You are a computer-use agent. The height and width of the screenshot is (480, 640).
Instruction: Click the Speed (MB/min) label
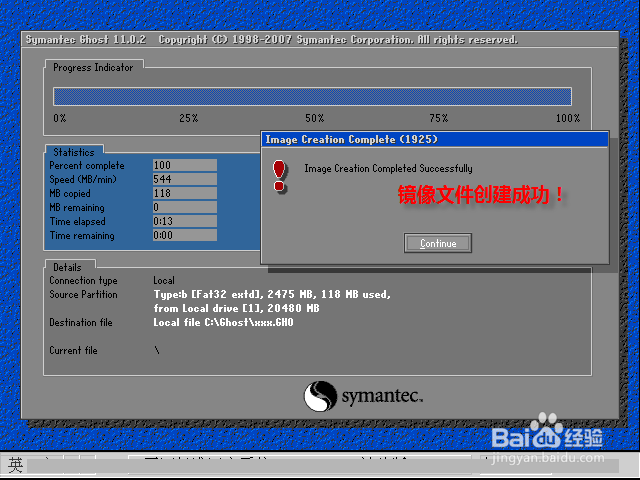(83, 179)
